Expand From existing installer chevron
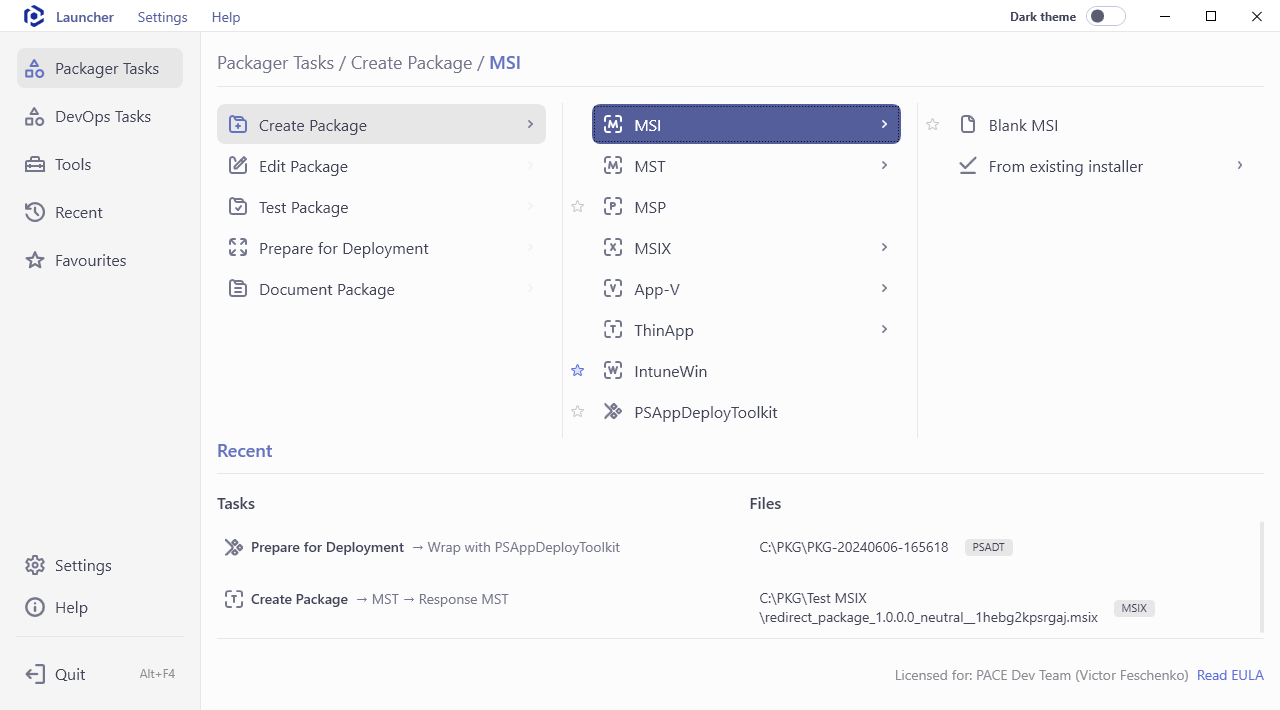Screen dimensions: 1280x710 [x=1239, y=165]
